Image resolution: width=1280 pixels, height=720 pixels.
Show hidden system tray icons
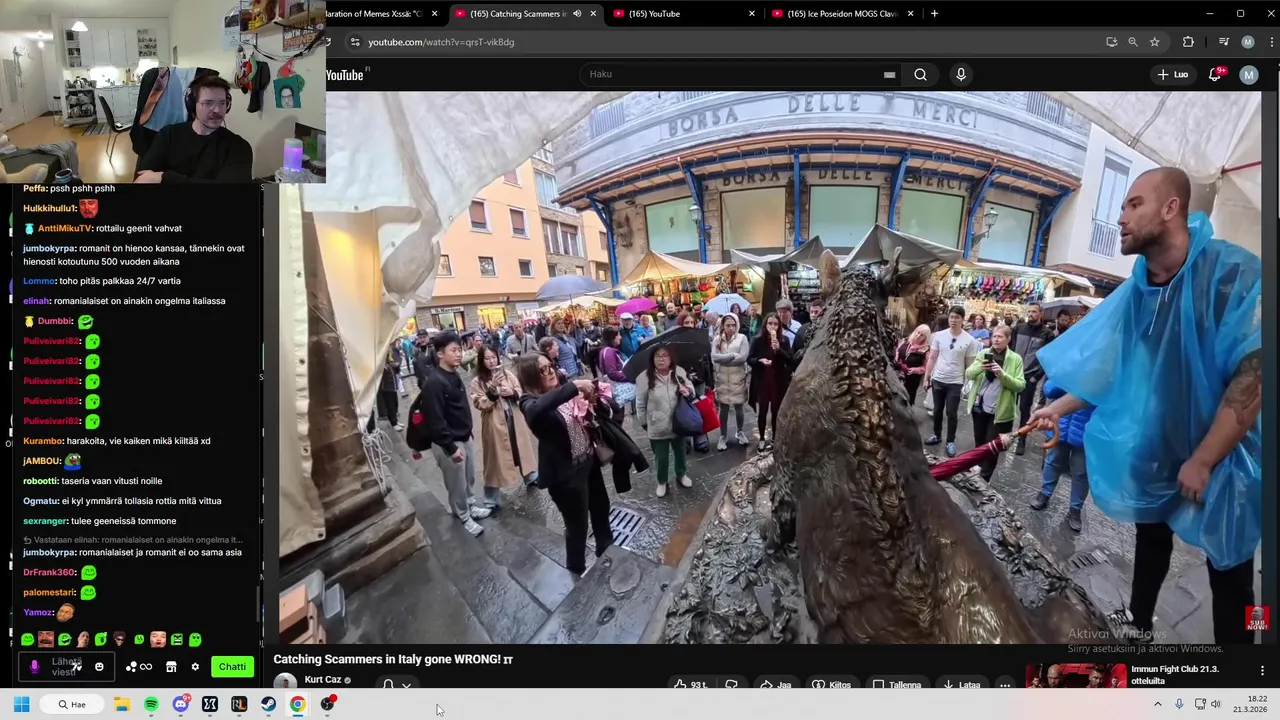[x=1158, y=704]
